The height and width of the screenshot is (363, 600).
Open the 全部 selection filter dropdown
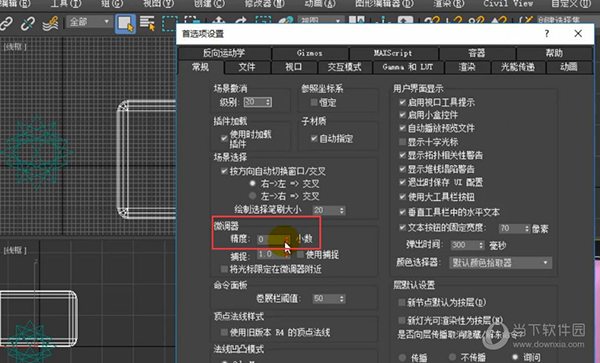[x=89, y=22]
